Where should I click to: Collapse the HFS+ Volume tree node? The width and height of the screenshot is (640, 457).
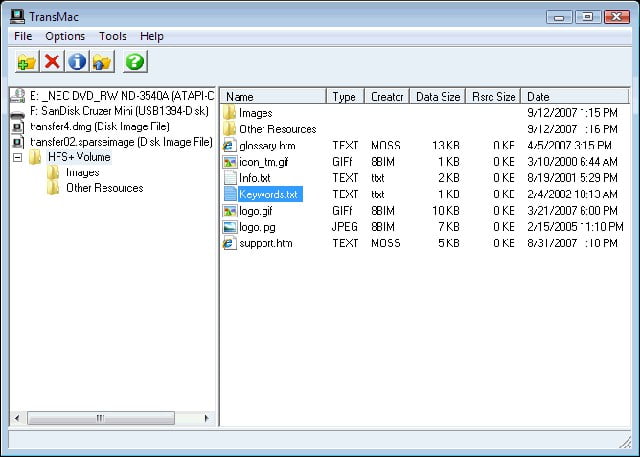point(18,158)
